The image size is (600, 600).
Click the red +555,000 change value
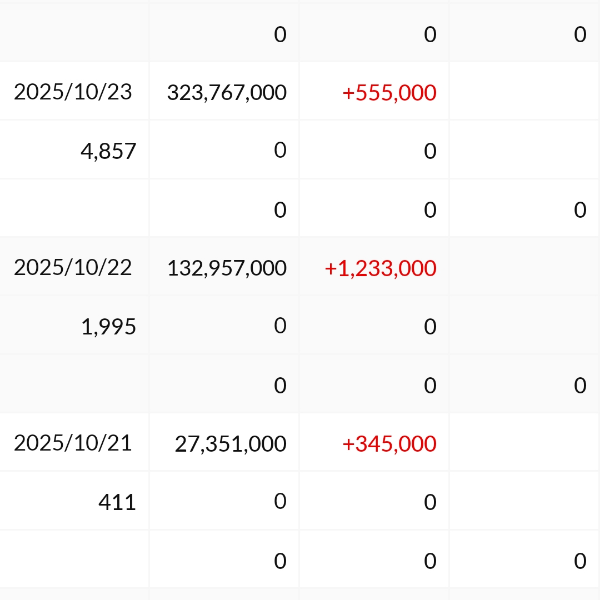point(389,93)
